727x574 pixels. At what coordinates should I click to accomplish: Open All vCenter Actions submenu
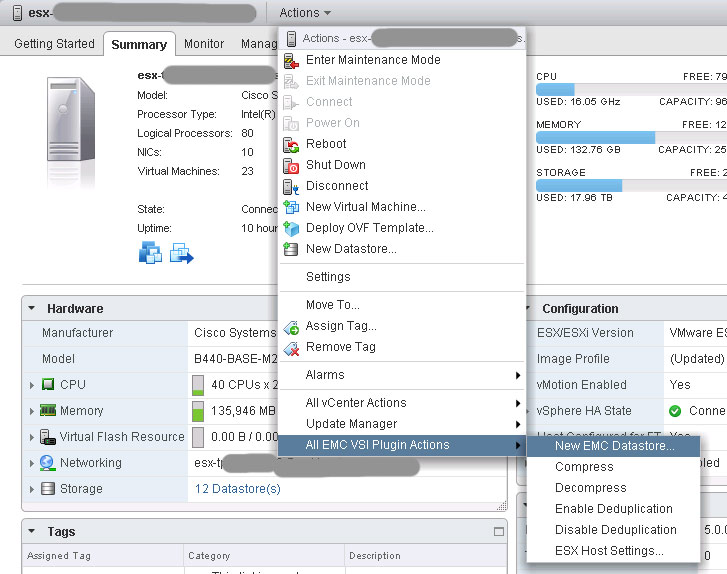pos(402,403)
